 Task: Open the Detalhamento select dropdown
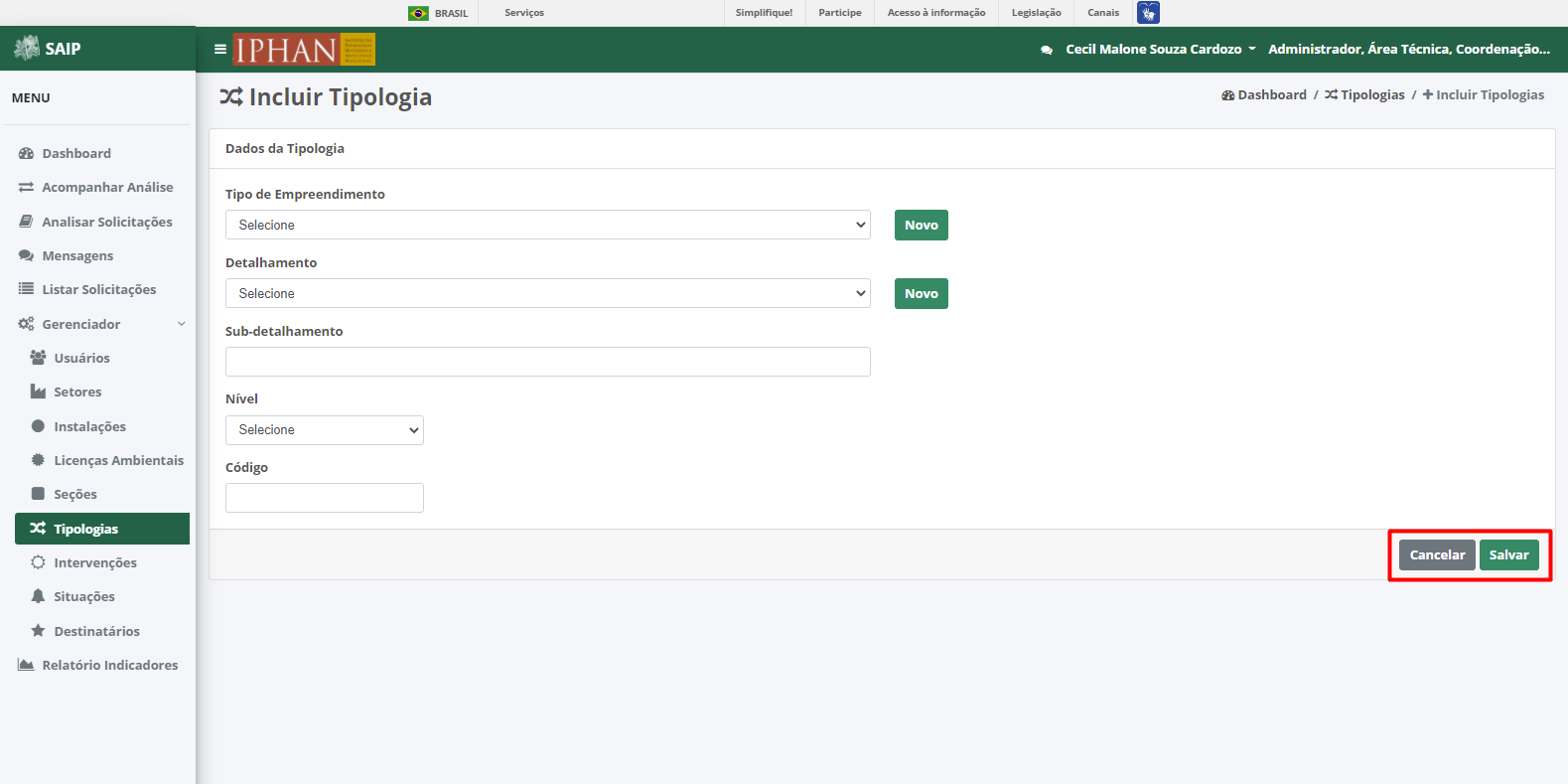pos(548,293)
